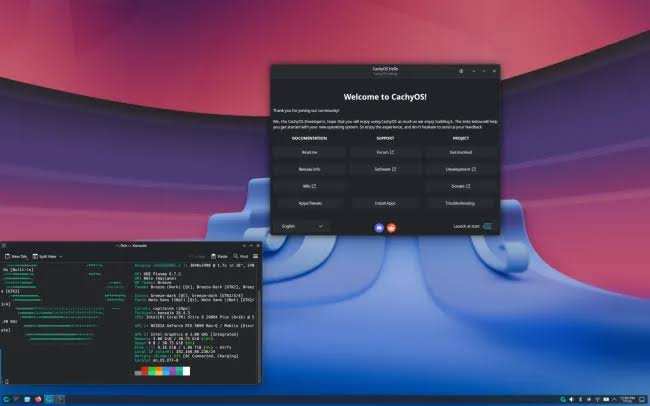Click the Apps/Tweaks button
This screenshot has height=406, width=650.
(310, 203)
